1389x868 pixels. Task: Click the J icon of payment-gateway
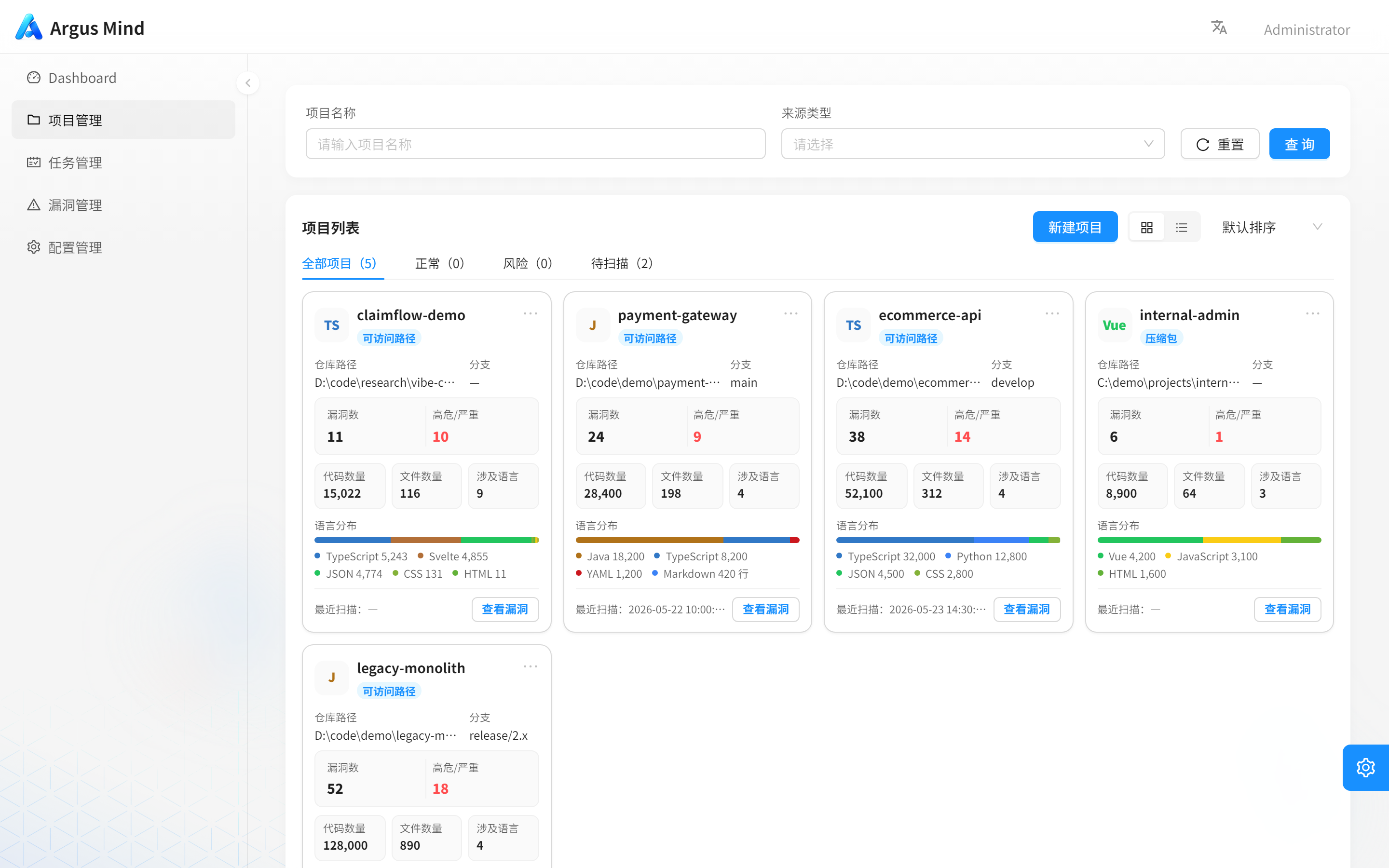coord(592,325)
